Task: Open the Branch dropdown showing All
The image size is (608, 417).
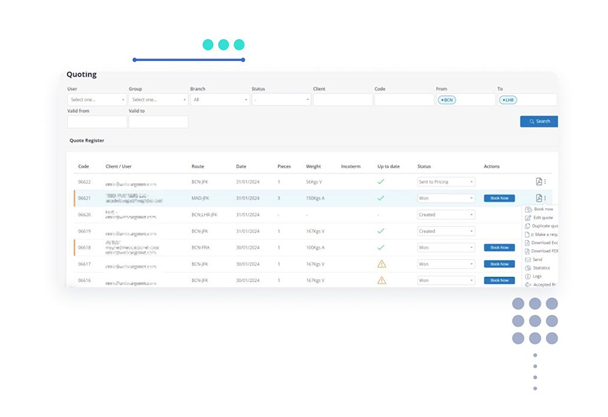Action: click(x=220, y=100)
